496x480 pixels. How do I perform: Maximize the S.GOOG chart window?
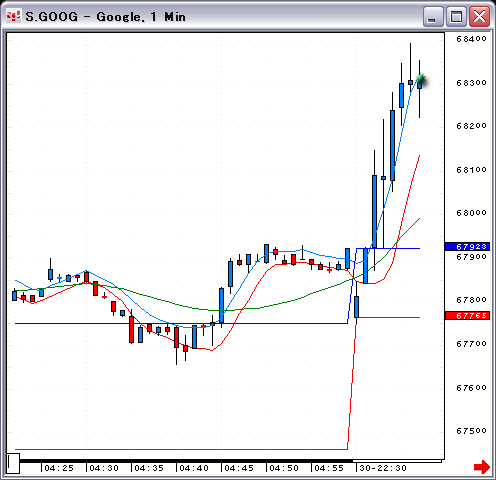point(456,16)
